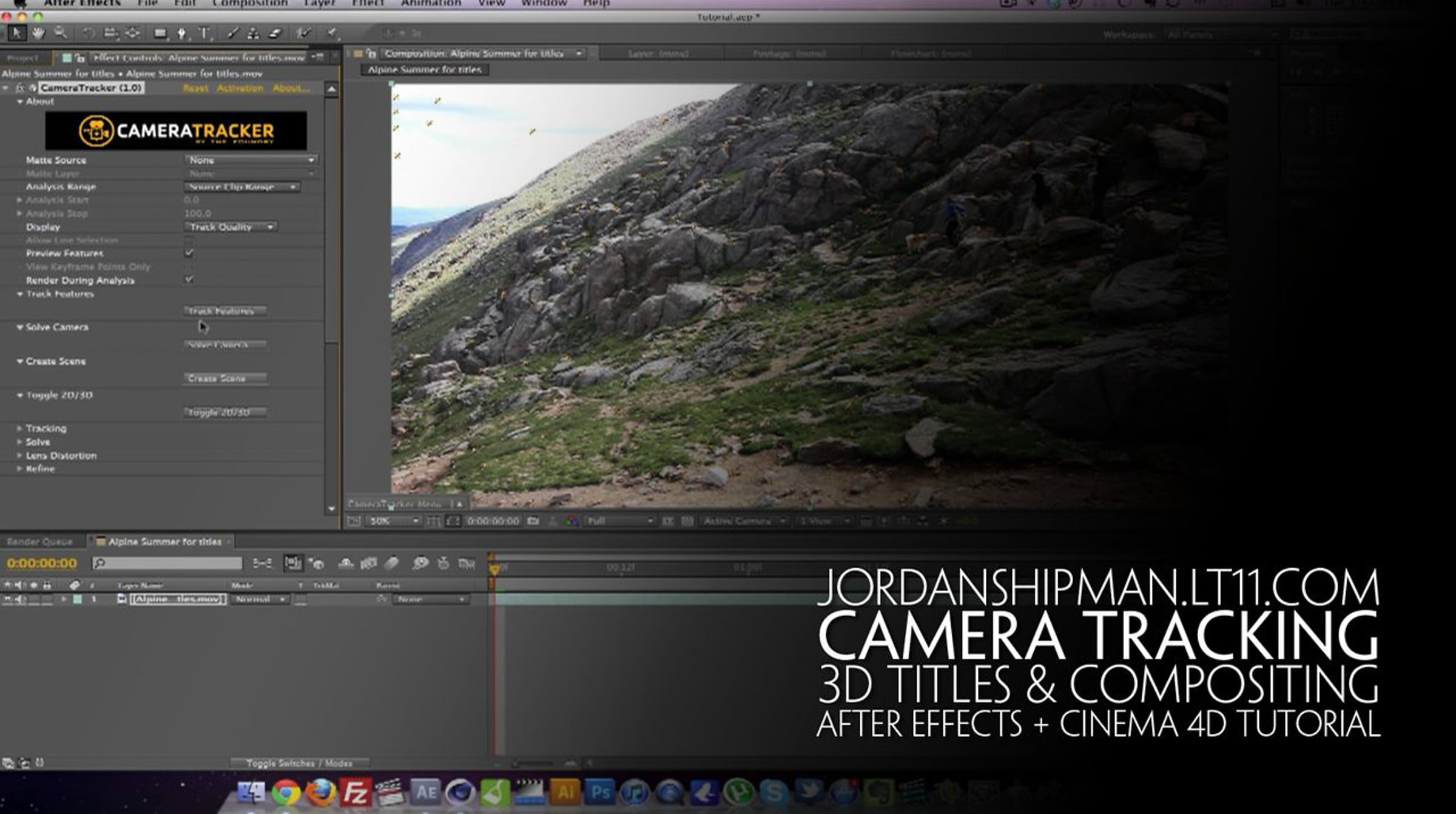Open the viewer magnification 50% dropdown
The height and width of the screenshot is (814, 1456).
click(x=393, y=521)
